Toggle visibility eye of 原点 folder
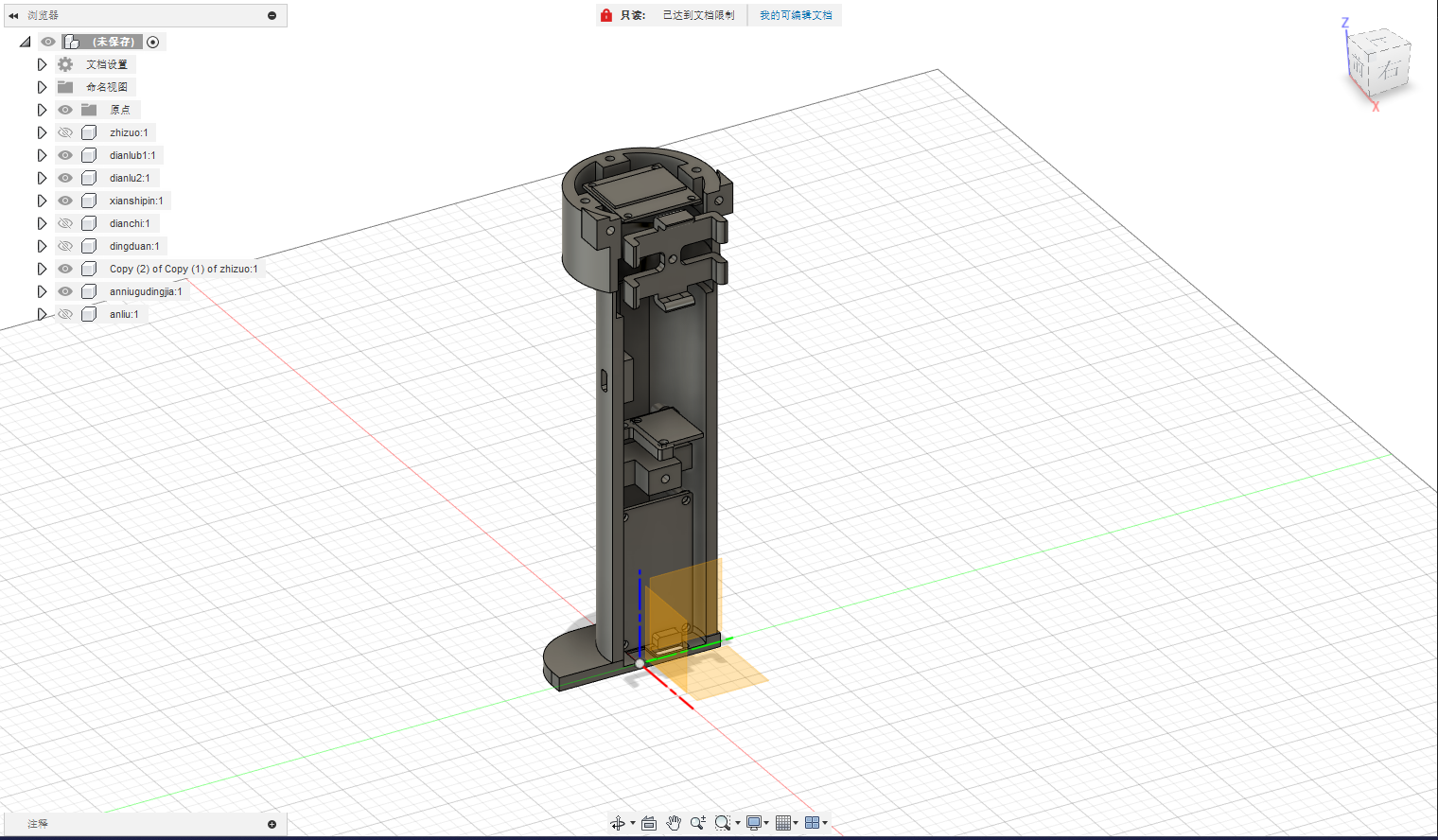This screenshot has height=840, width=1438. [x=65, y=110]
